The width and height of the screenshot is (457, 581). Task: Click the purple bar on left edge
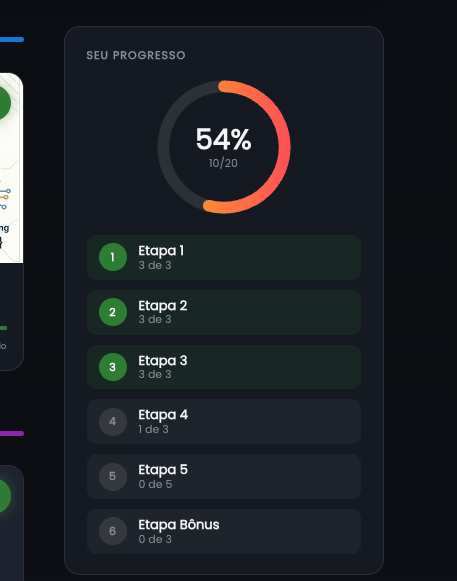pyautogui.click(x=12, y=434)
